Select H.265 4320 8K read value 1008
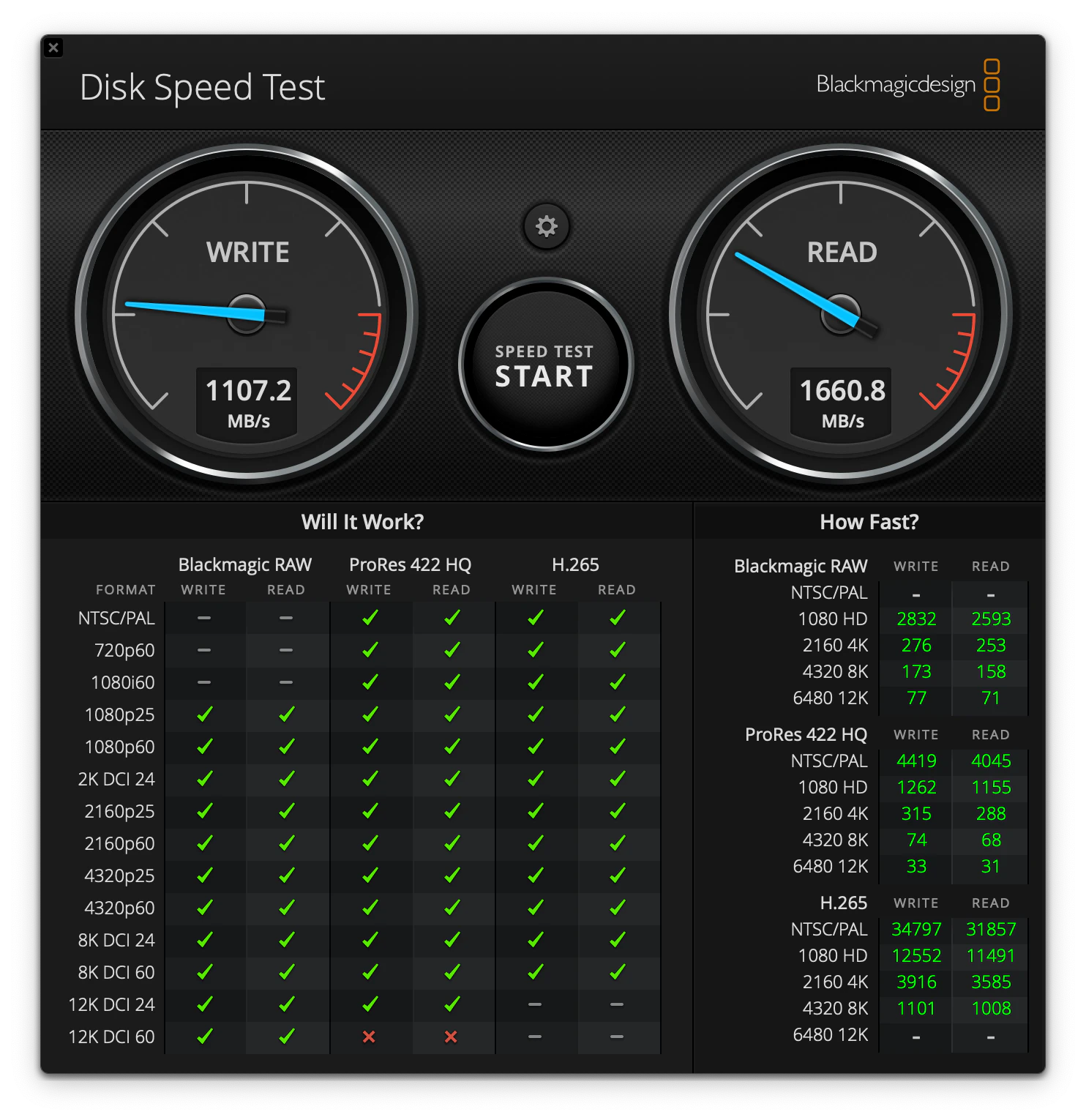1086x1120 pixels. (x=991, y=1009)
